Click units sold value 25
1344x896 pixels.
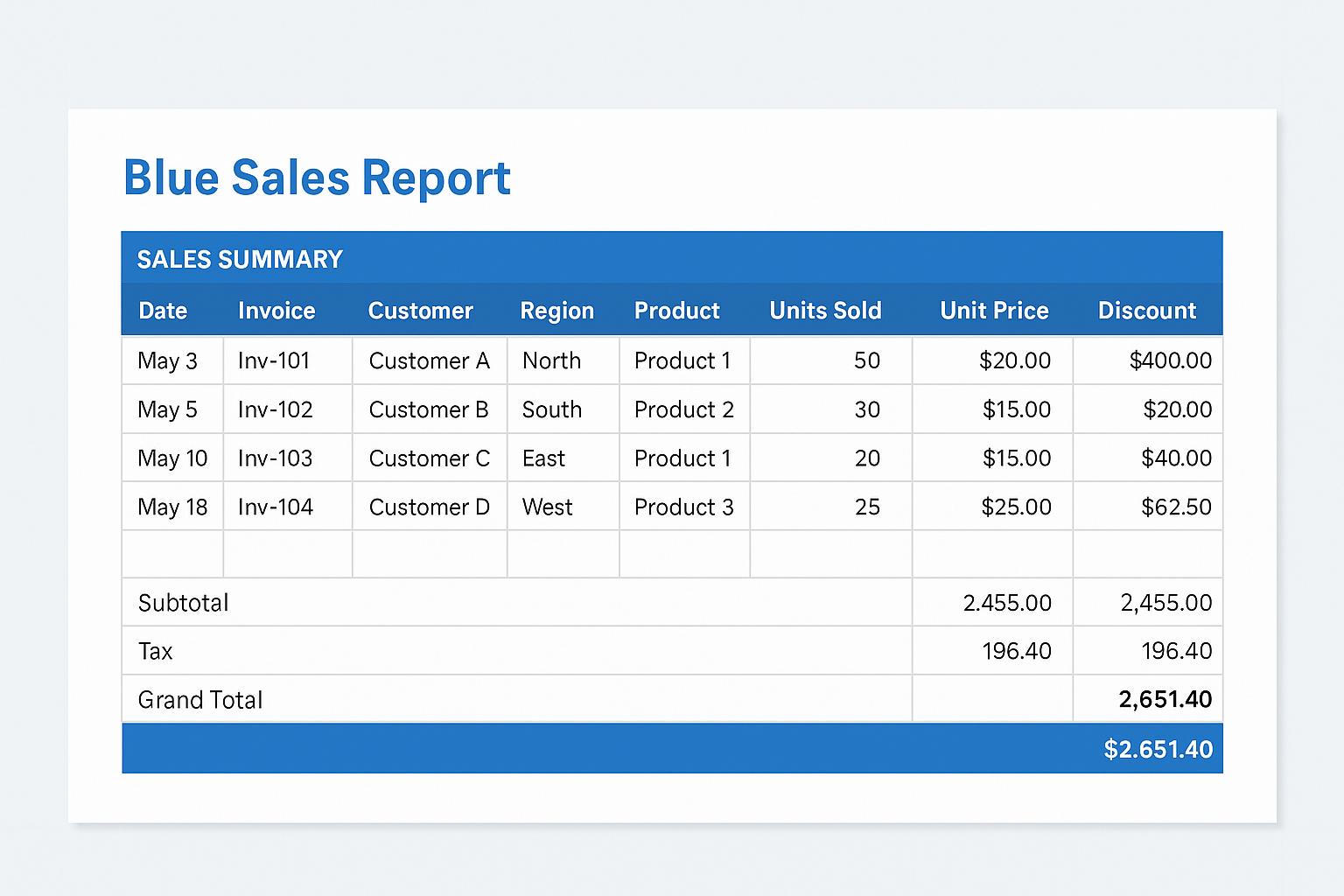tap(867, 507)
